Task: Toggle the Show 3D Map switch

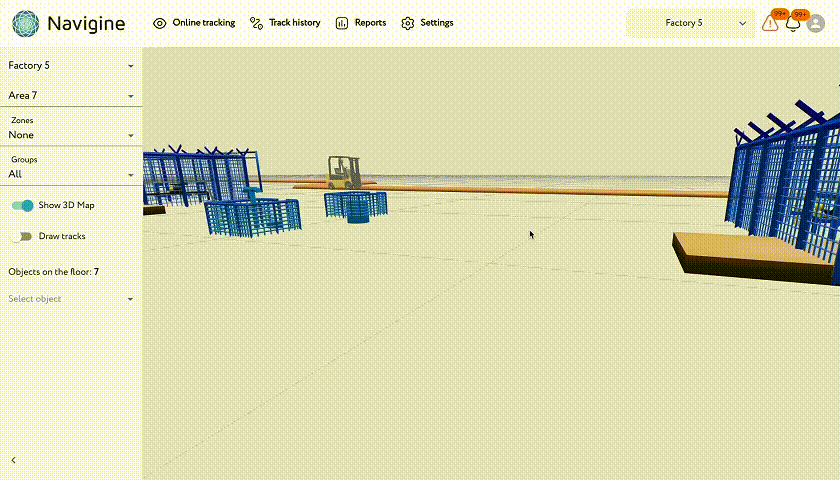Action: (23, 205)
